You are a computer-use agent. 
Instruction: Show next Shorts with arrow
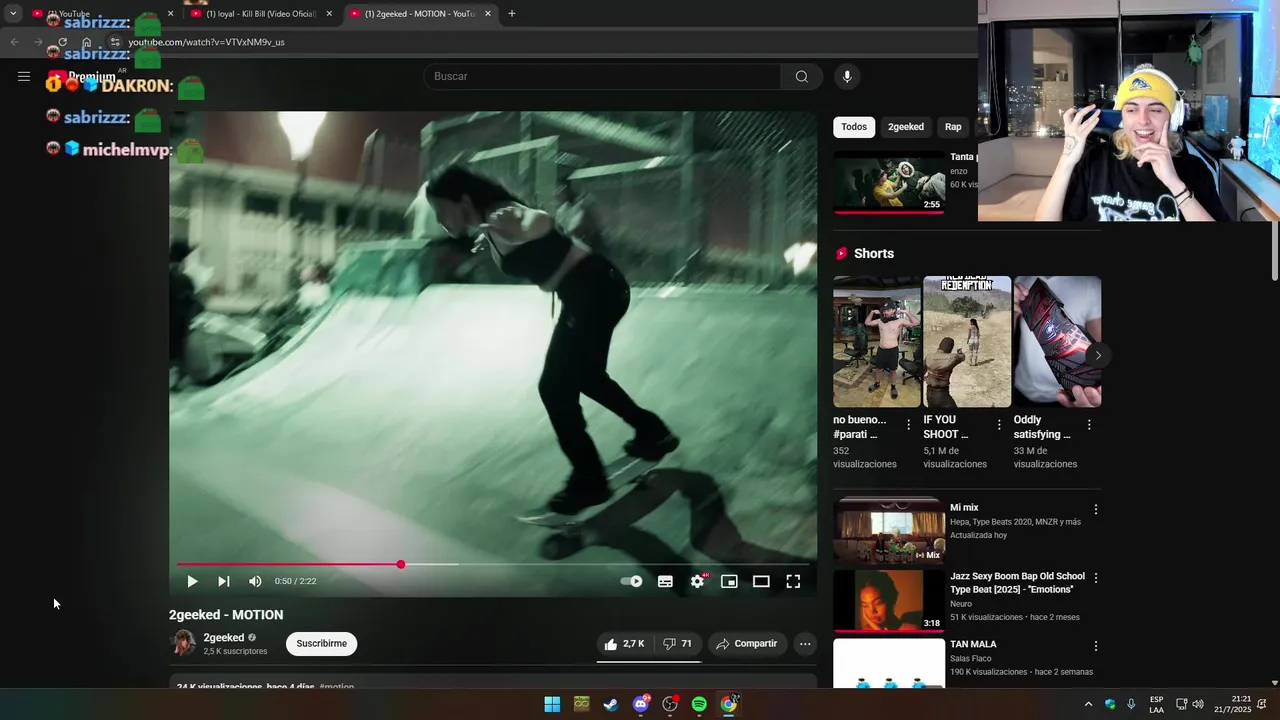(1097, 355)
